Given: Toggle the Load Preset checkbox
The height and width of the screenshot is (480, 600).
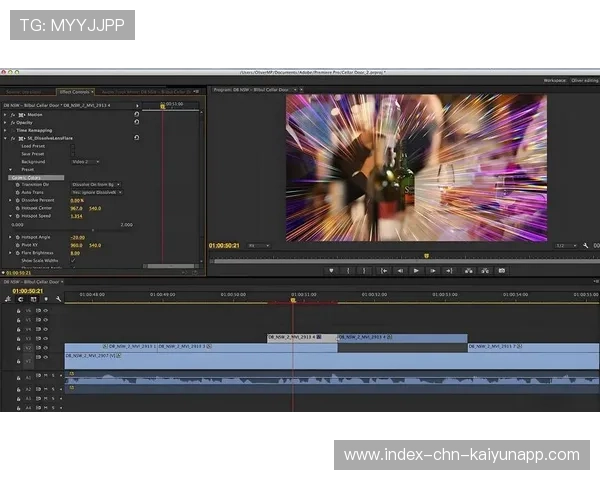Looking at the screenshot, I should tap(73, 146).
